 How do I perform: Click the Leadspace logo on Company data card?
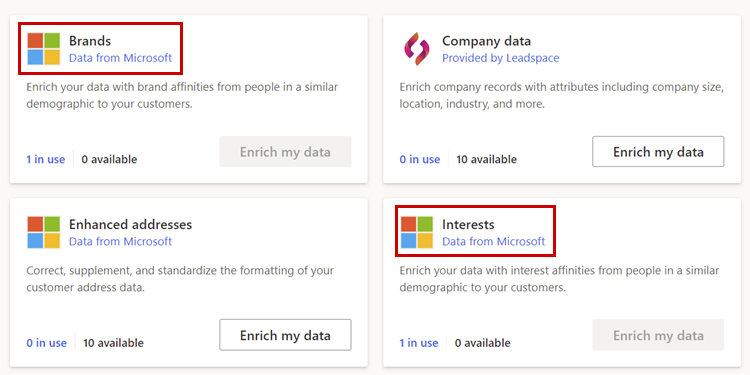pyautogui.click(x=417, y=49)
